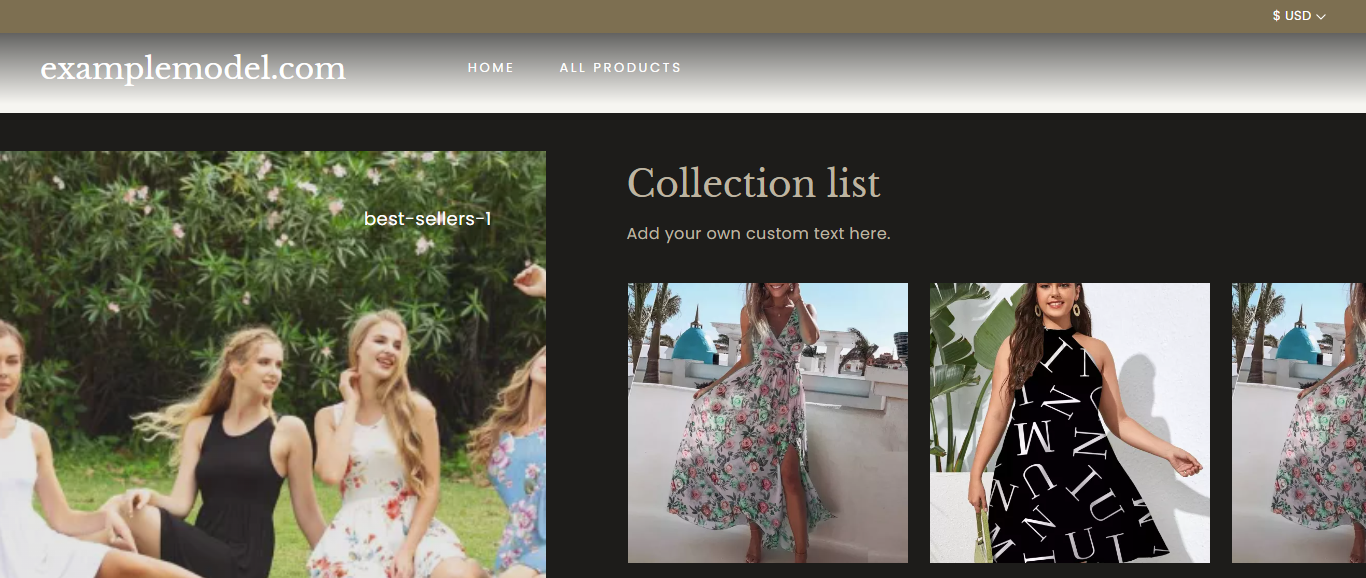Click the Collection list heading
This screenshot has width=1366, height=578.
click(753, 184)
